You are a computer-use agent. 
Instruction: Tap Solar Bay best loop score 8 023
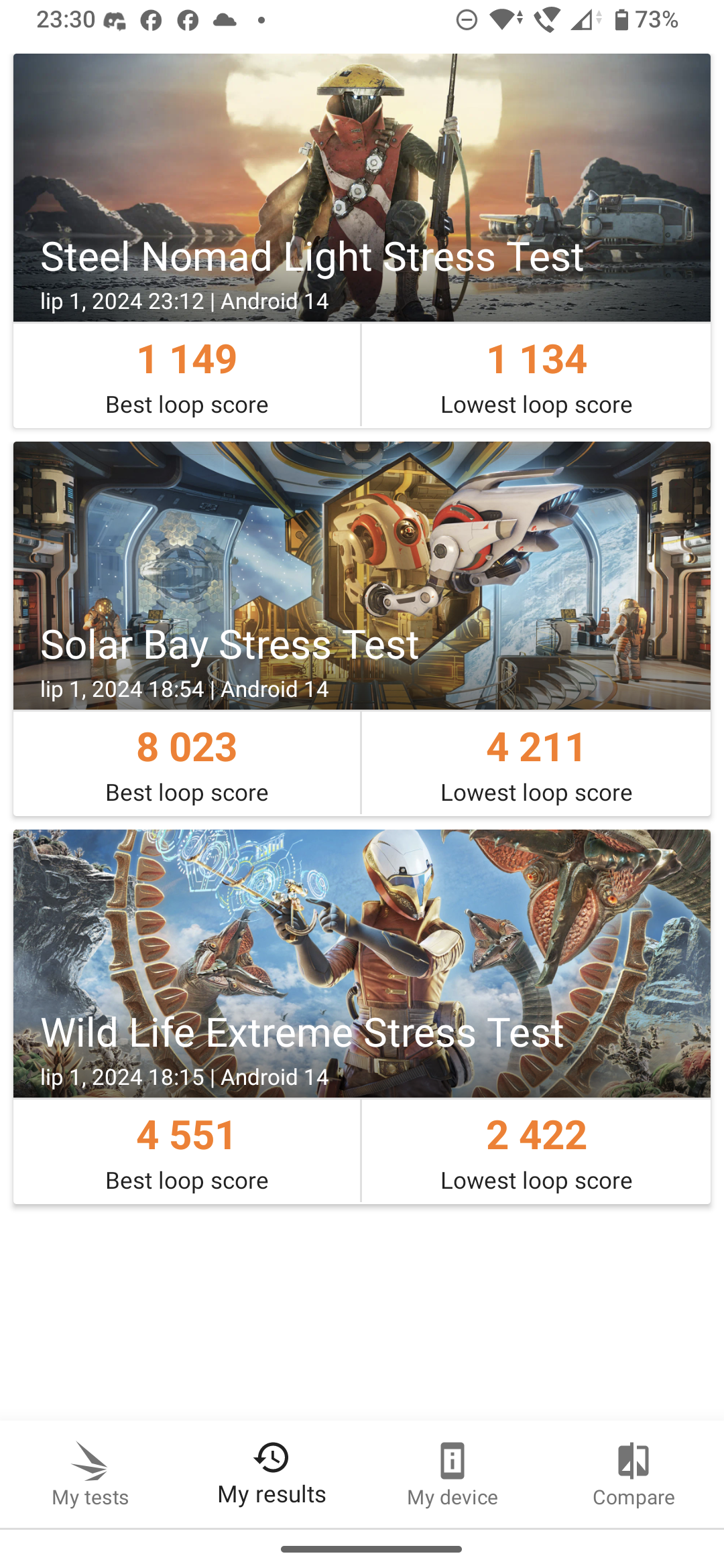coord(187,748)
